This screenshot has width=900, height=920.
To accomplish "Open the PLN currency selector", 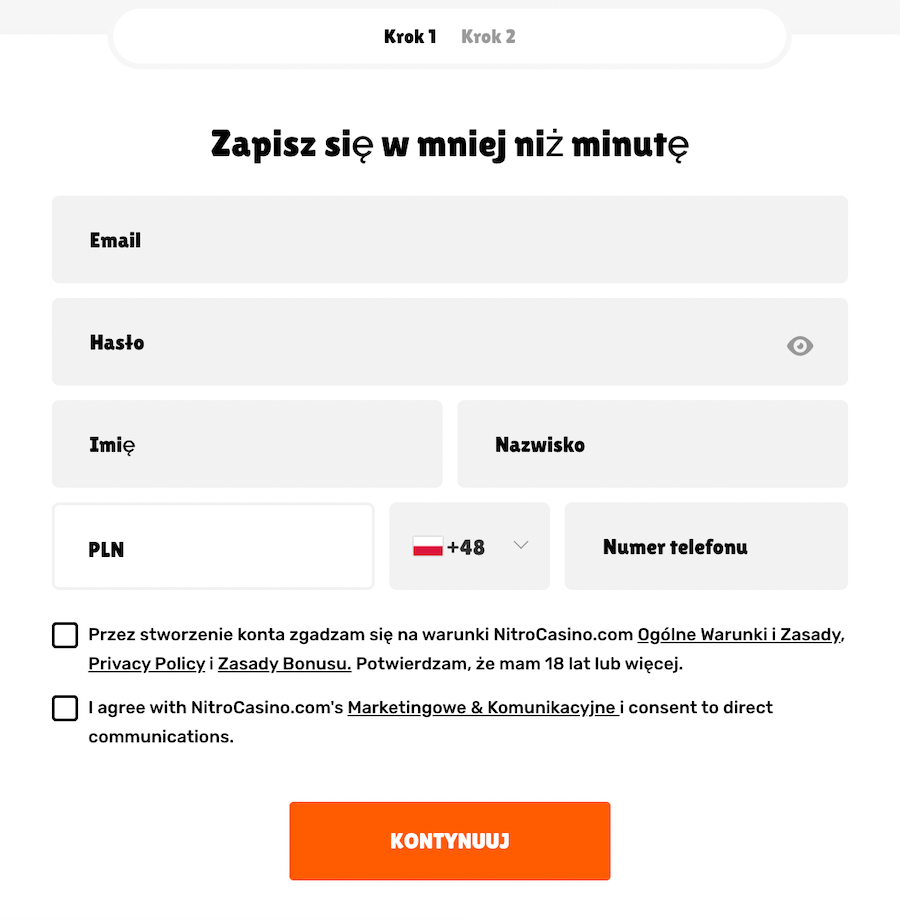I will point(213,546).
